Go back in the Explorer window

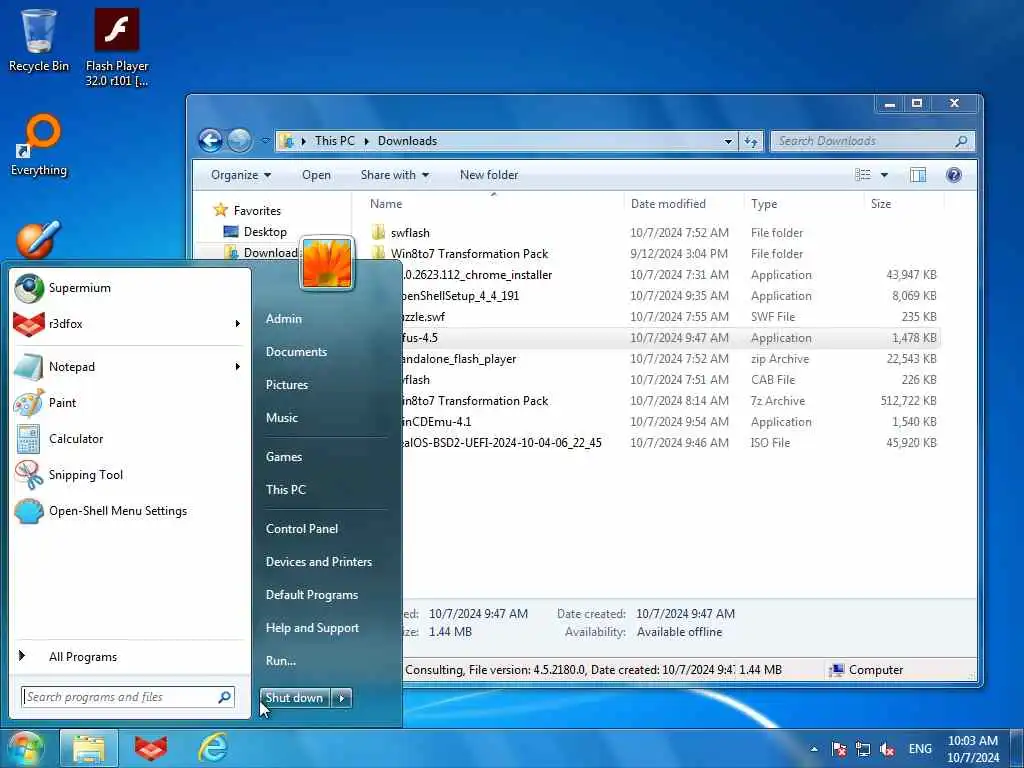(x=210, y=140)
